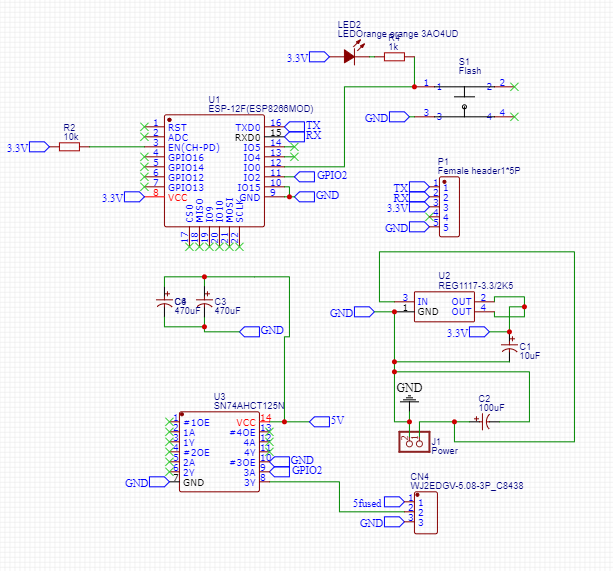Click the R2 10k resistor symbol
The image size is (613, 571).
coord(69,147)
